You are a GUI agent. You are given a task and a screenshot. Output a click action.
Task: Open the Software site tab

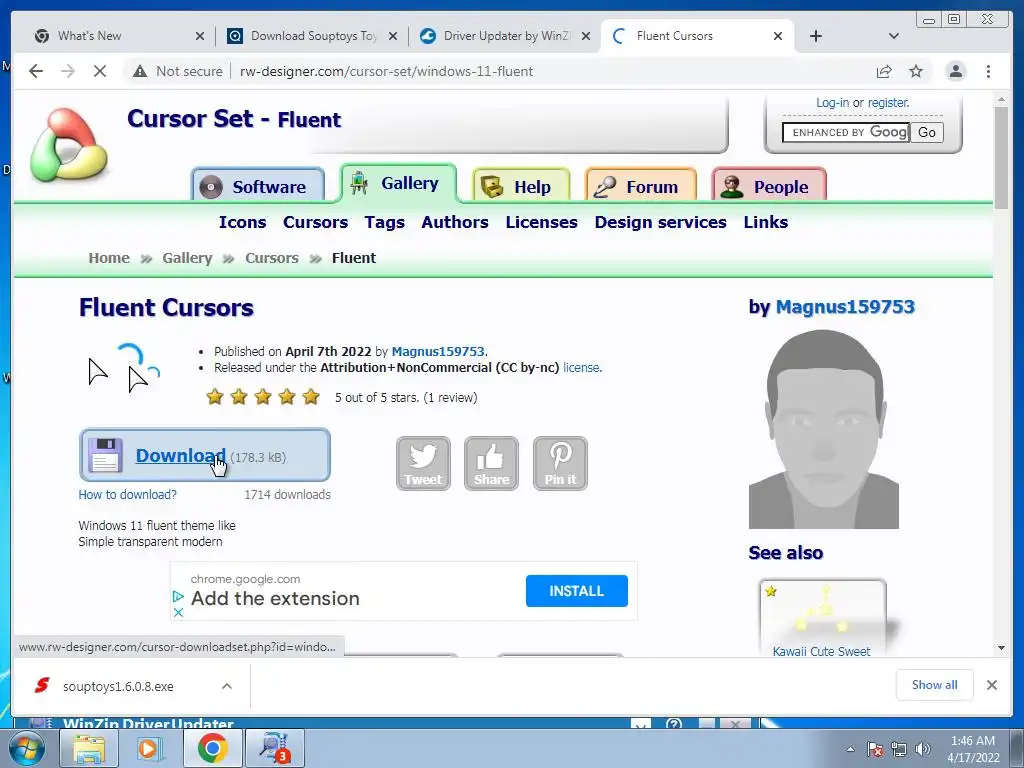point(258,185)
